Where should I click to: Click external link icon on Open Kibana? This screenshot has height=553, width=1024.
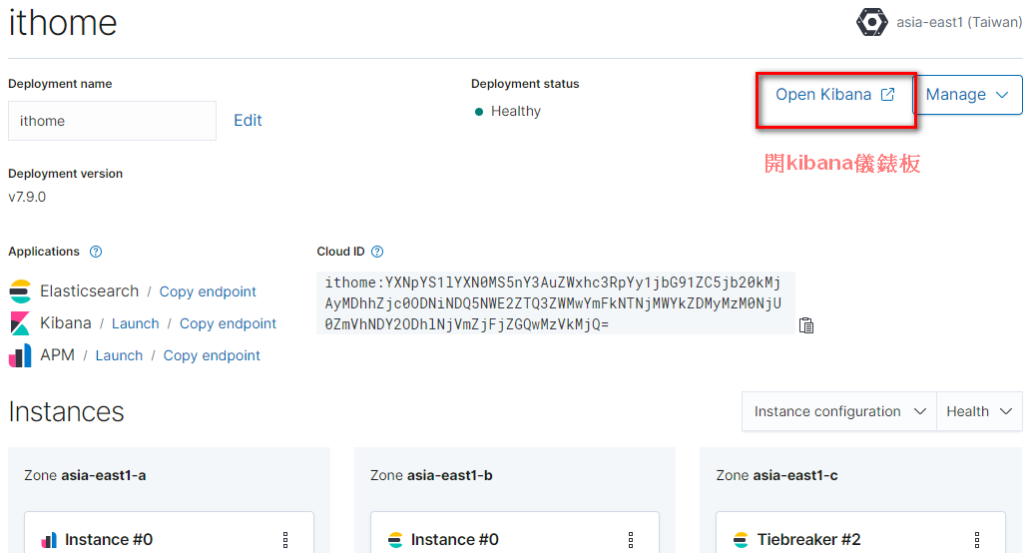[x=888, y=95]
